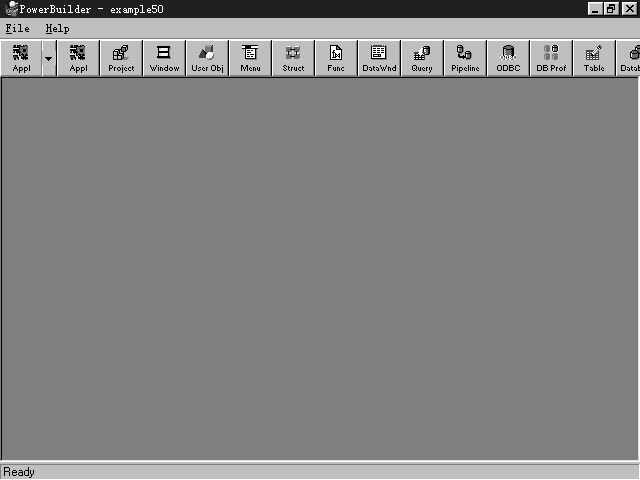Launch the Window painter
This screenshot has width=640, height=480.
coord(164,58)
